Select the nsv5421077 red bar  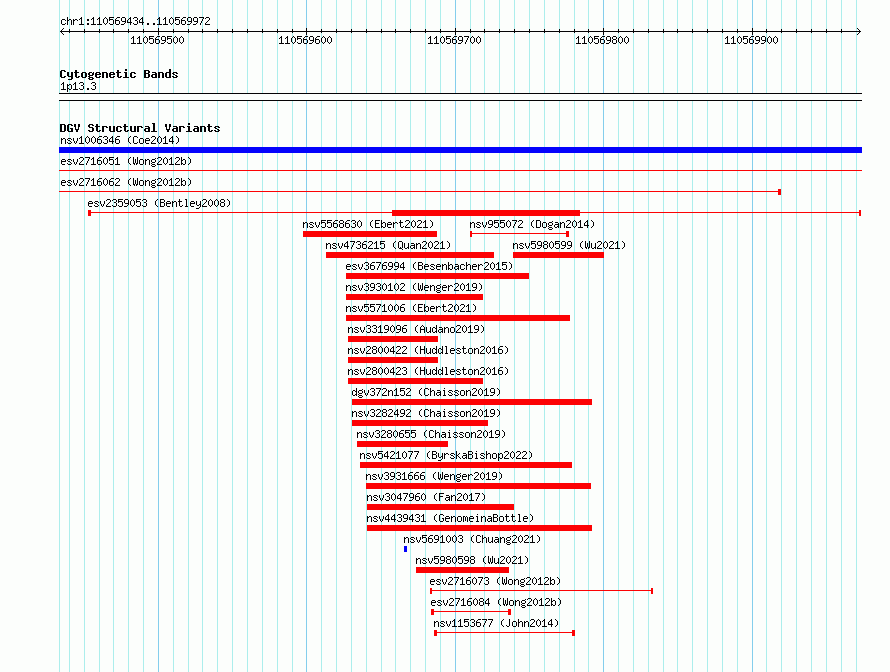(x=465, y=465)
